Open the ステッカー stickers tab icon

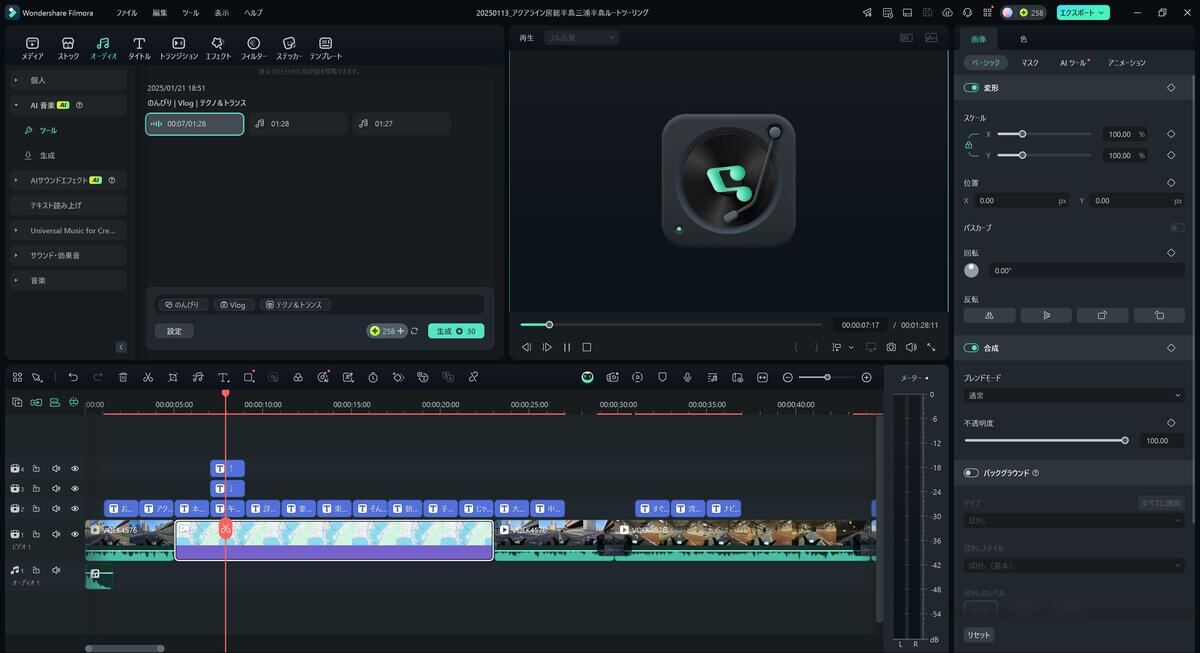click(x=288, y=43)
